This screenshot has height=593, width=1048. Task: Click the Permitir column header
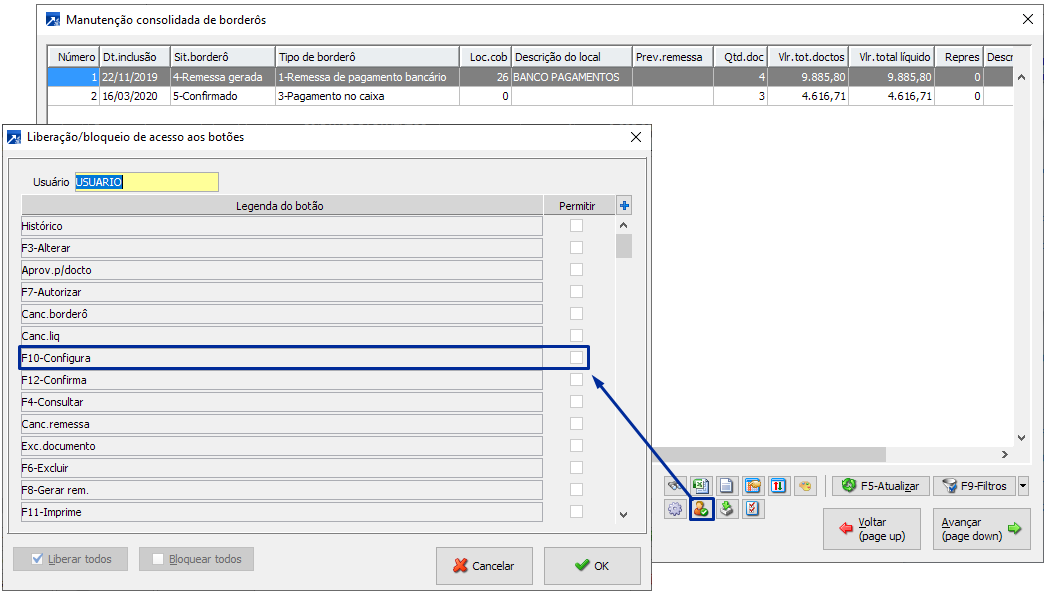tap(578, 206)
